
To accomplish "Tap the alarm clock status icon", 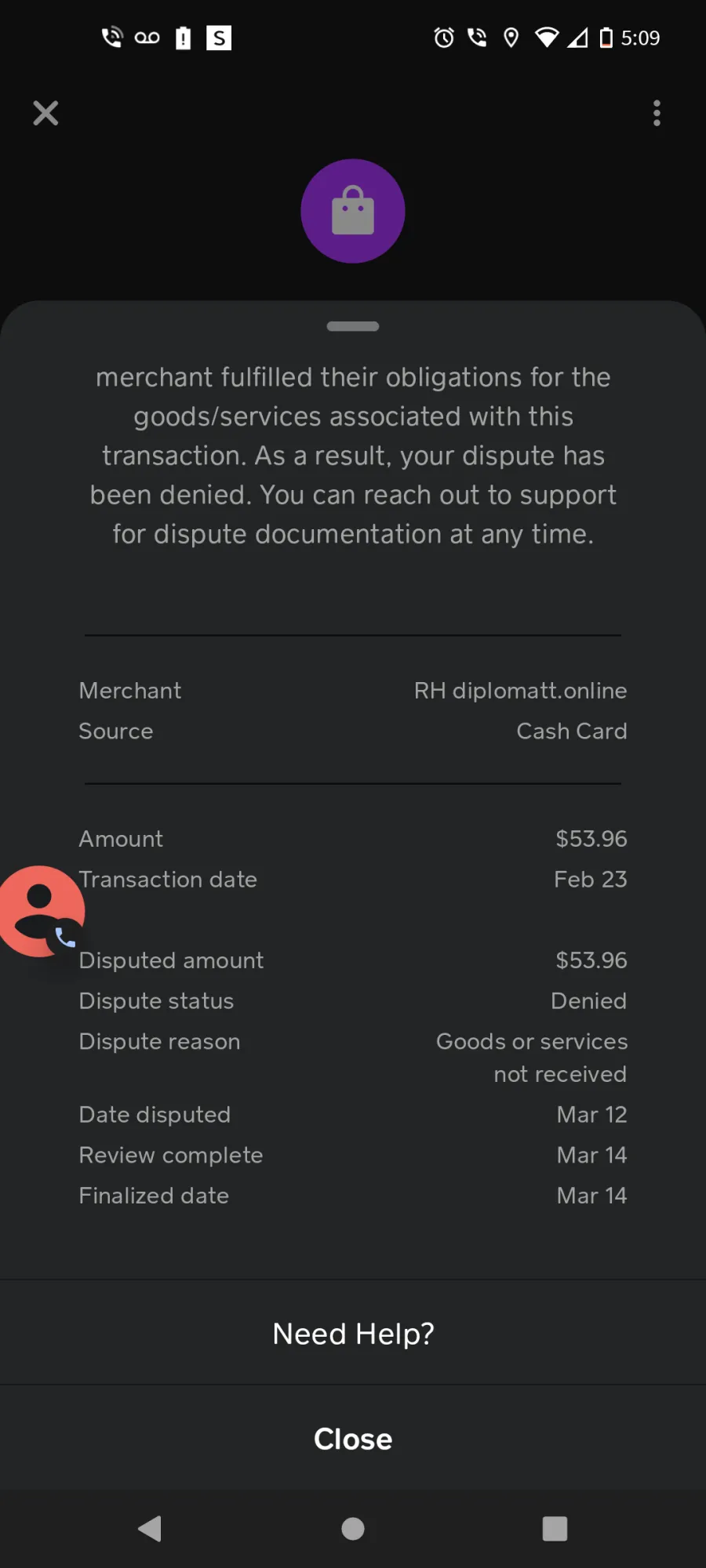I will 444,38.
